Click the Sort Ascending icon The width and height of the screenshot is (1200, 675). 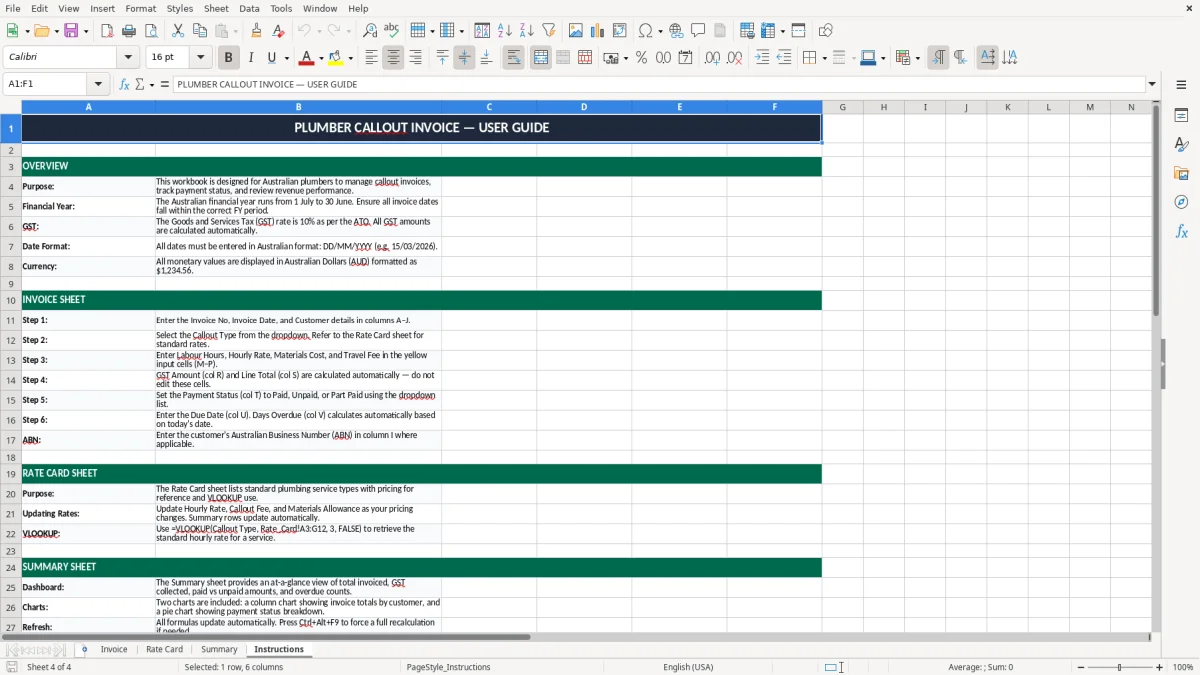(505, 31)
